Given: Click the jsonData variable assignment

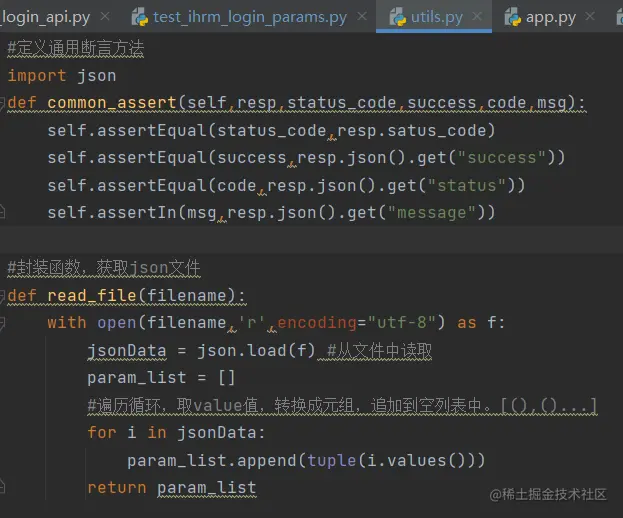Looking at the screenshot, I should click(x=127, y=351).
